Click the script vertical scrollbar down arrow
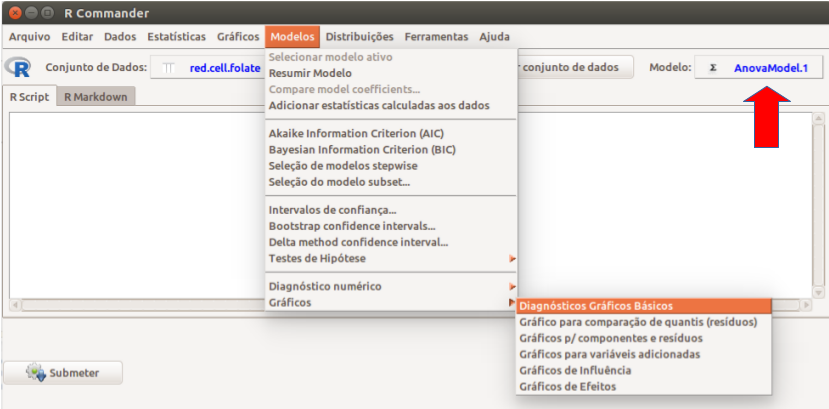The image size is (829, 409). [818, 292]
